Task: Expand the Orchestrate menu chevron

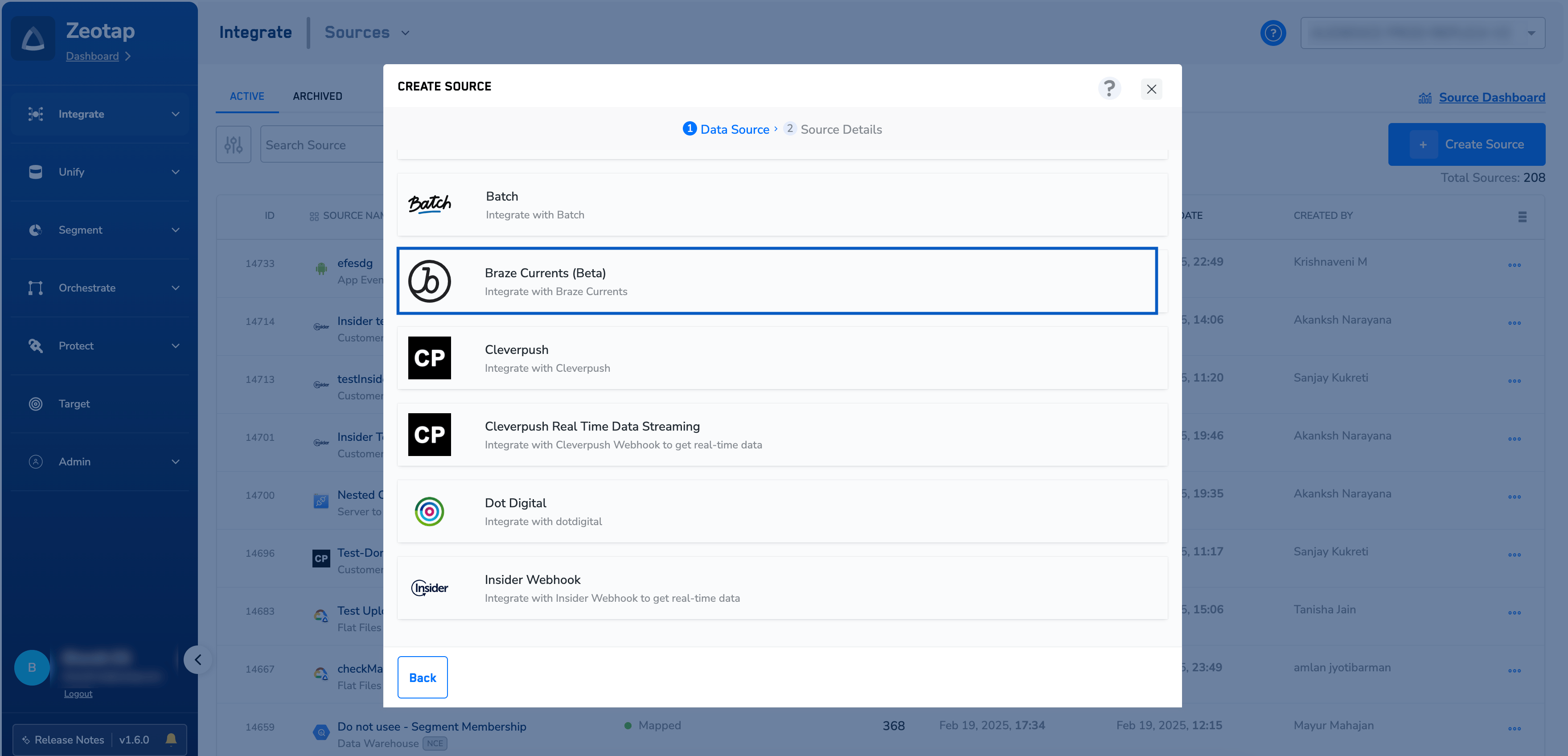Action: (x=175, y=288)
